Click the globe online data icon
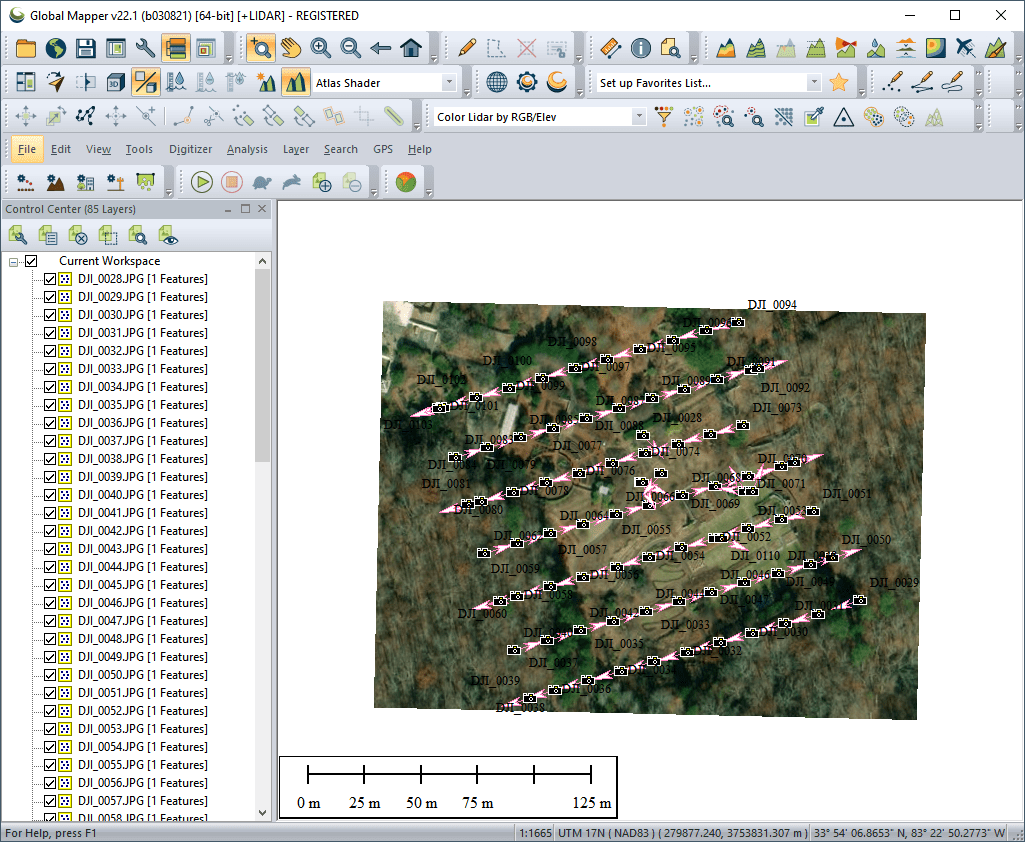Screen dimensions: 1025x842 pyautogui.click(x=56, y=48)
